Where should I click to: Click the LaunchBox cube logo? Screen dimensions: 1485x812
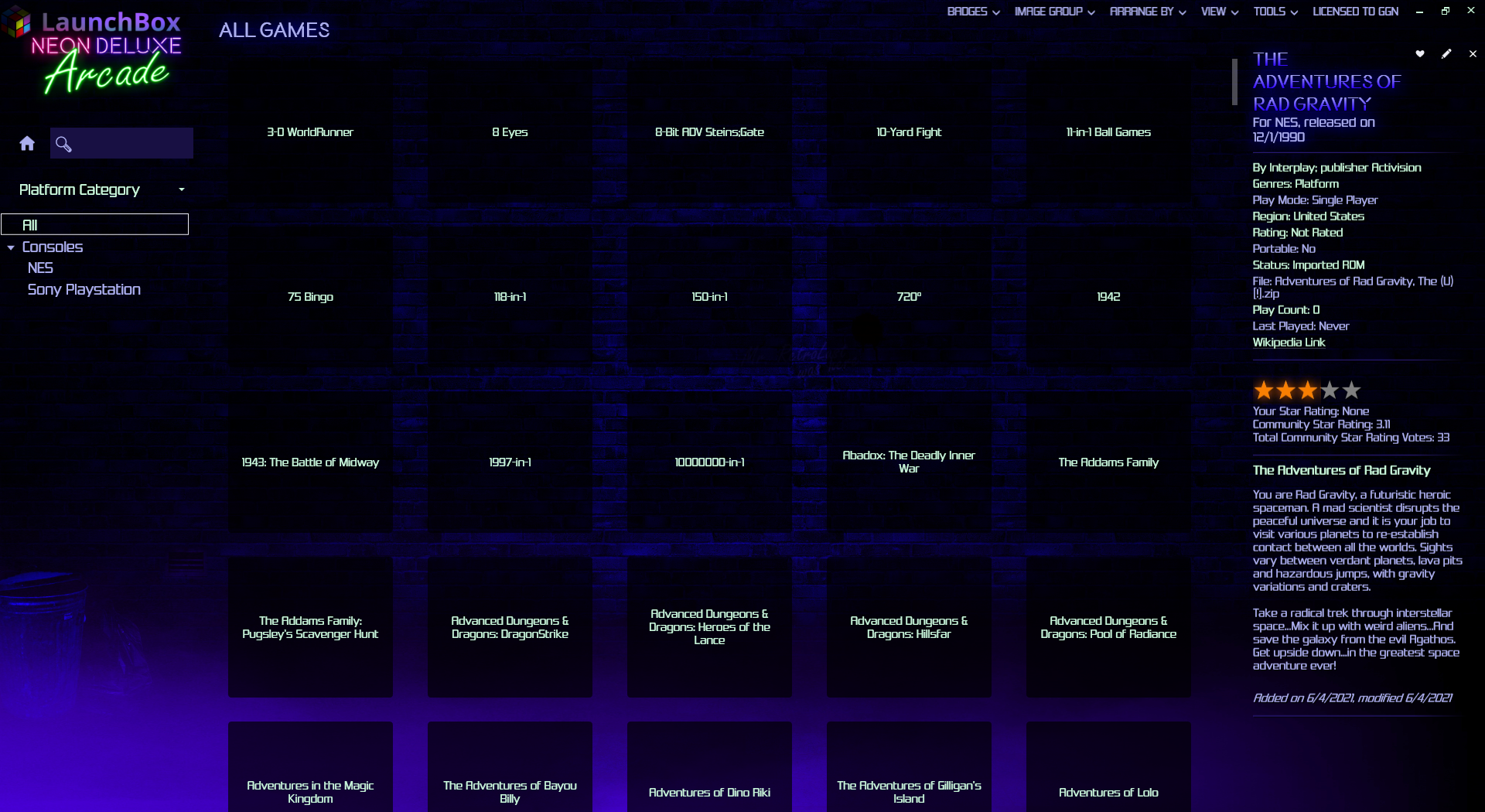click(x=17, y=23)
